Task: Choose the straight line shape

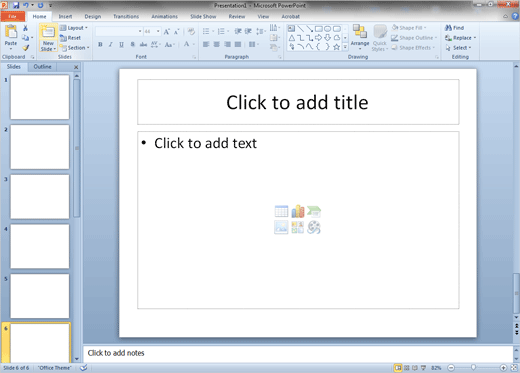Action: coord(301,29)
